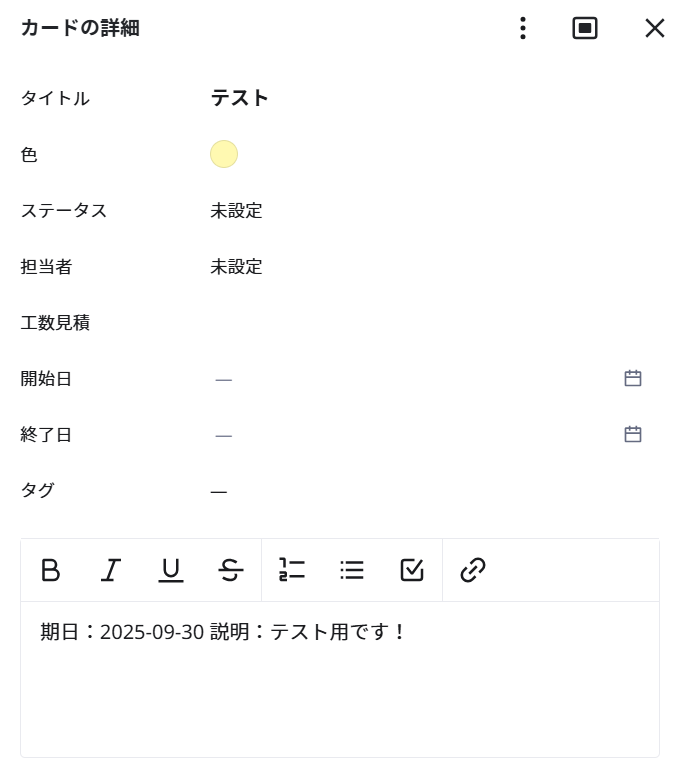Underline the selected text

tap(171, 570)
